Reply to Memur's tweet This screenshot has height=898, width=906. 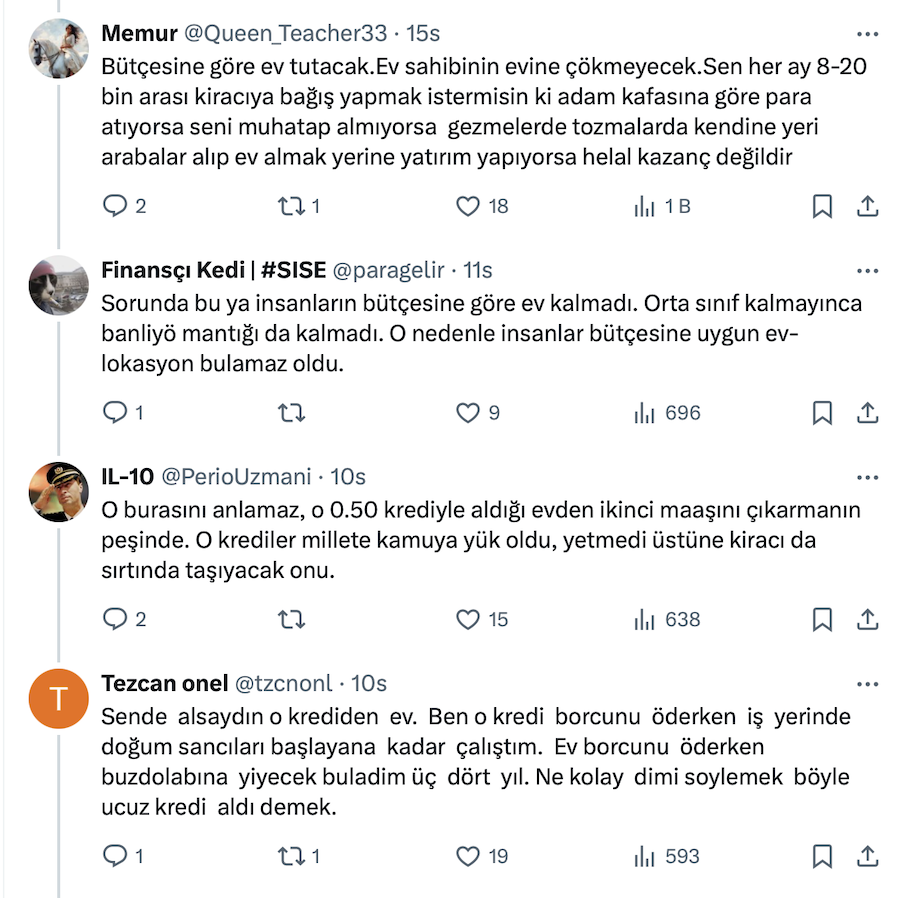point(116,206)
